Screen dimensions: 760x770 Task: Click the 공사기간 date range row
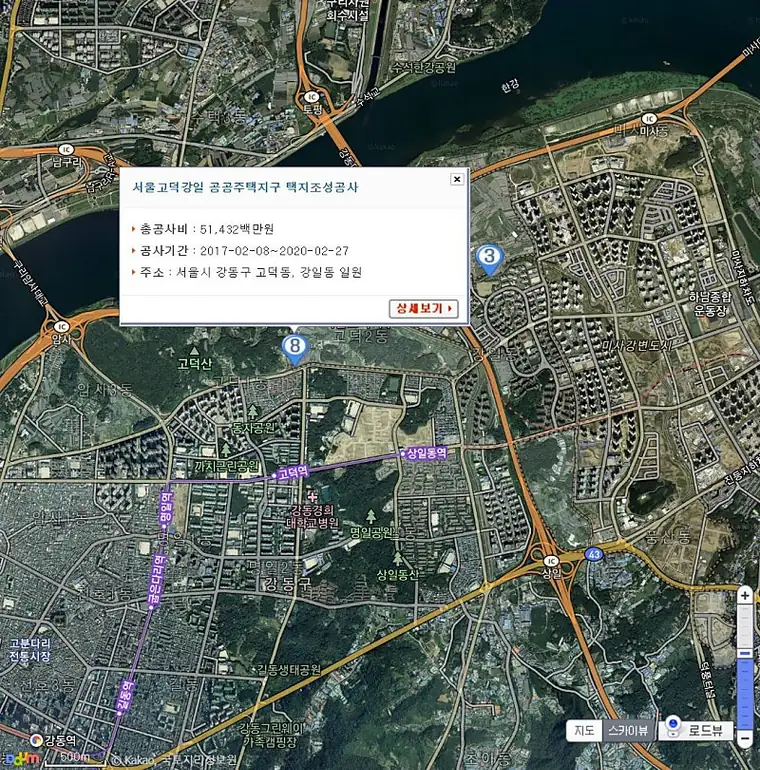pyautogui.click(x=240, y=251)
